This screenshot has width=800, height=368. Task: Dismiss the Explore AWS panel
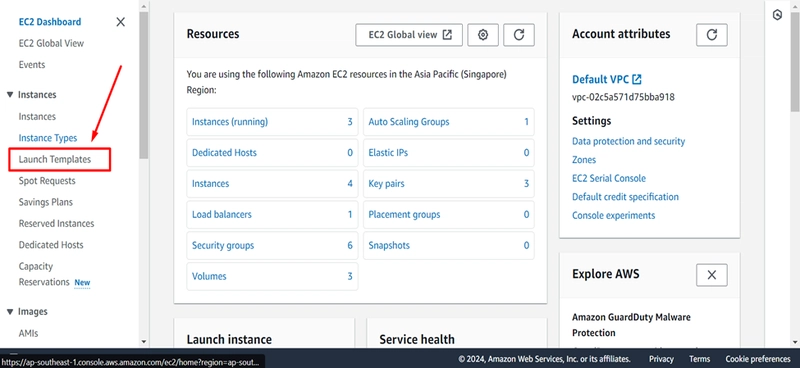tap(712, 275)
